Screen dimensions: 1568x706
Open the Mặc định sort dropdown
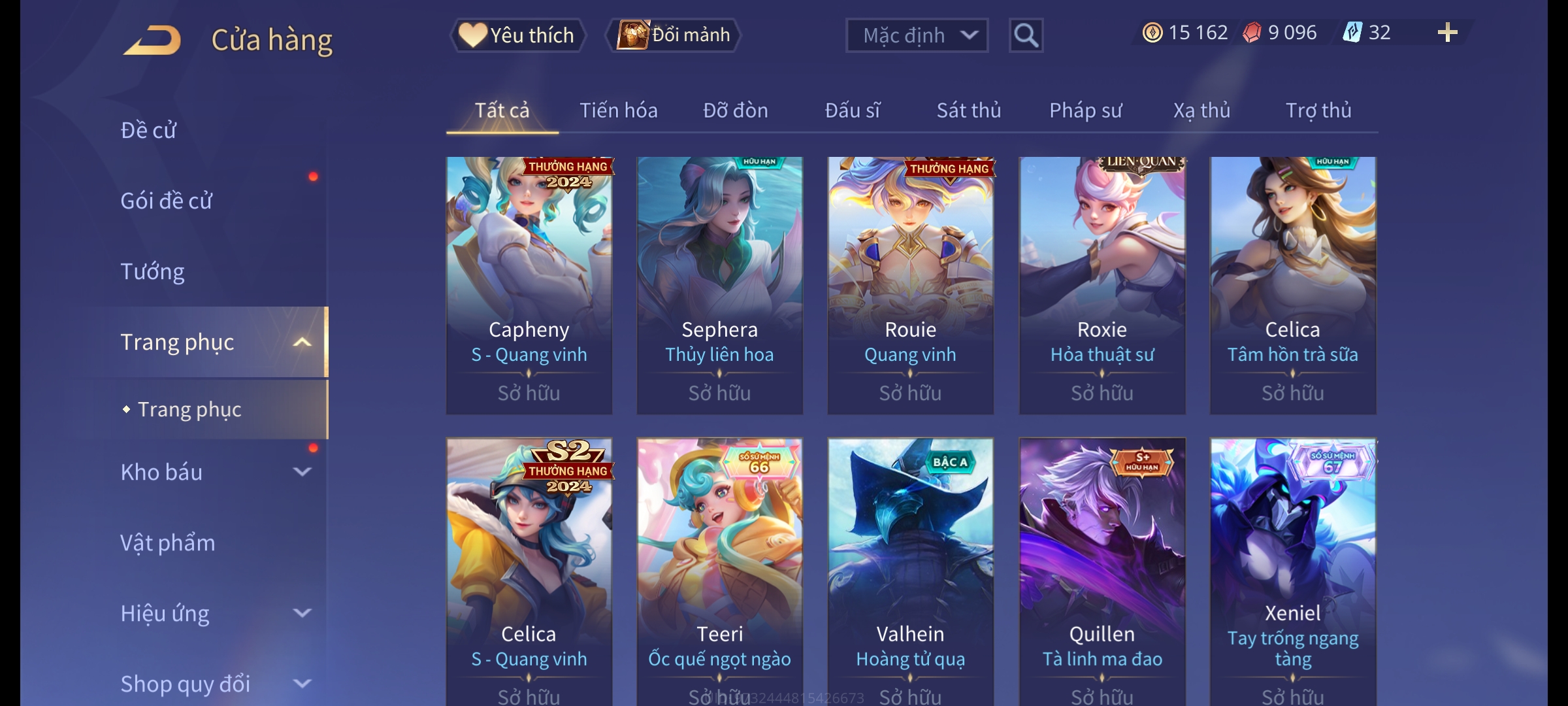[x=917, y=35]
